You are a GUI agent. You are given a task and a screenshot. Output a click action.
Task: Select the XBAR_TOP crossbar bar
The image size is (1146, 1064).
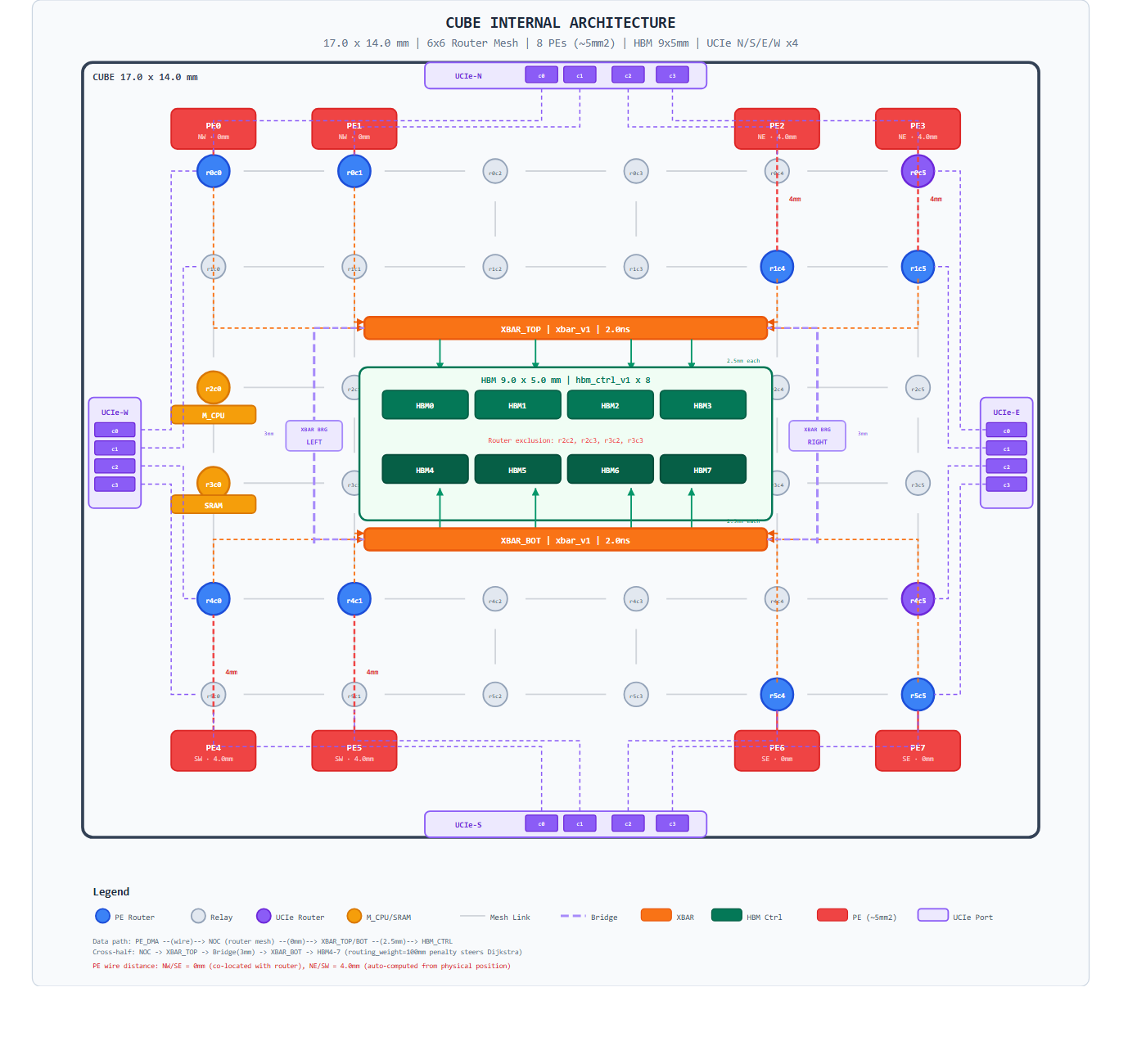click(x=566, y=328)
